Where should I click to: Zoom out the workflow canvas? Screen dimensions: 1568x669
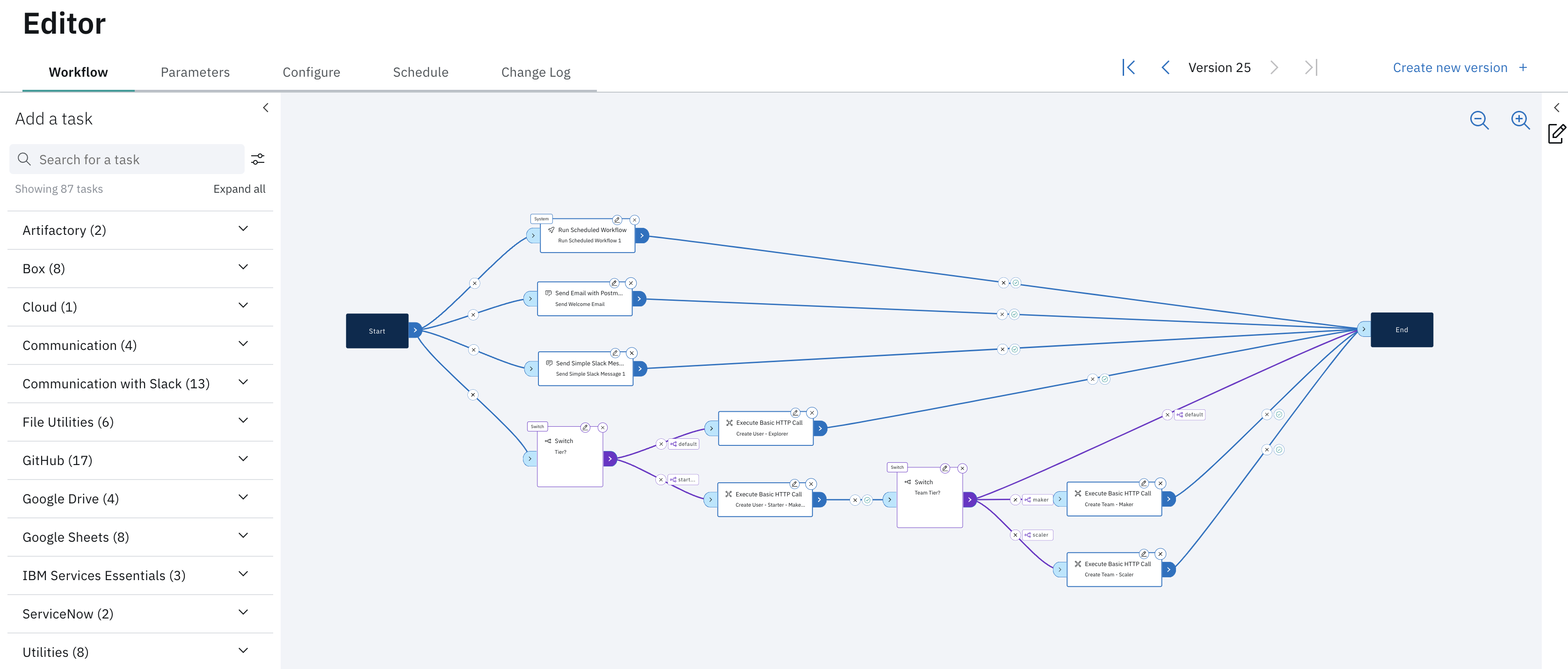click(1479, 120)
